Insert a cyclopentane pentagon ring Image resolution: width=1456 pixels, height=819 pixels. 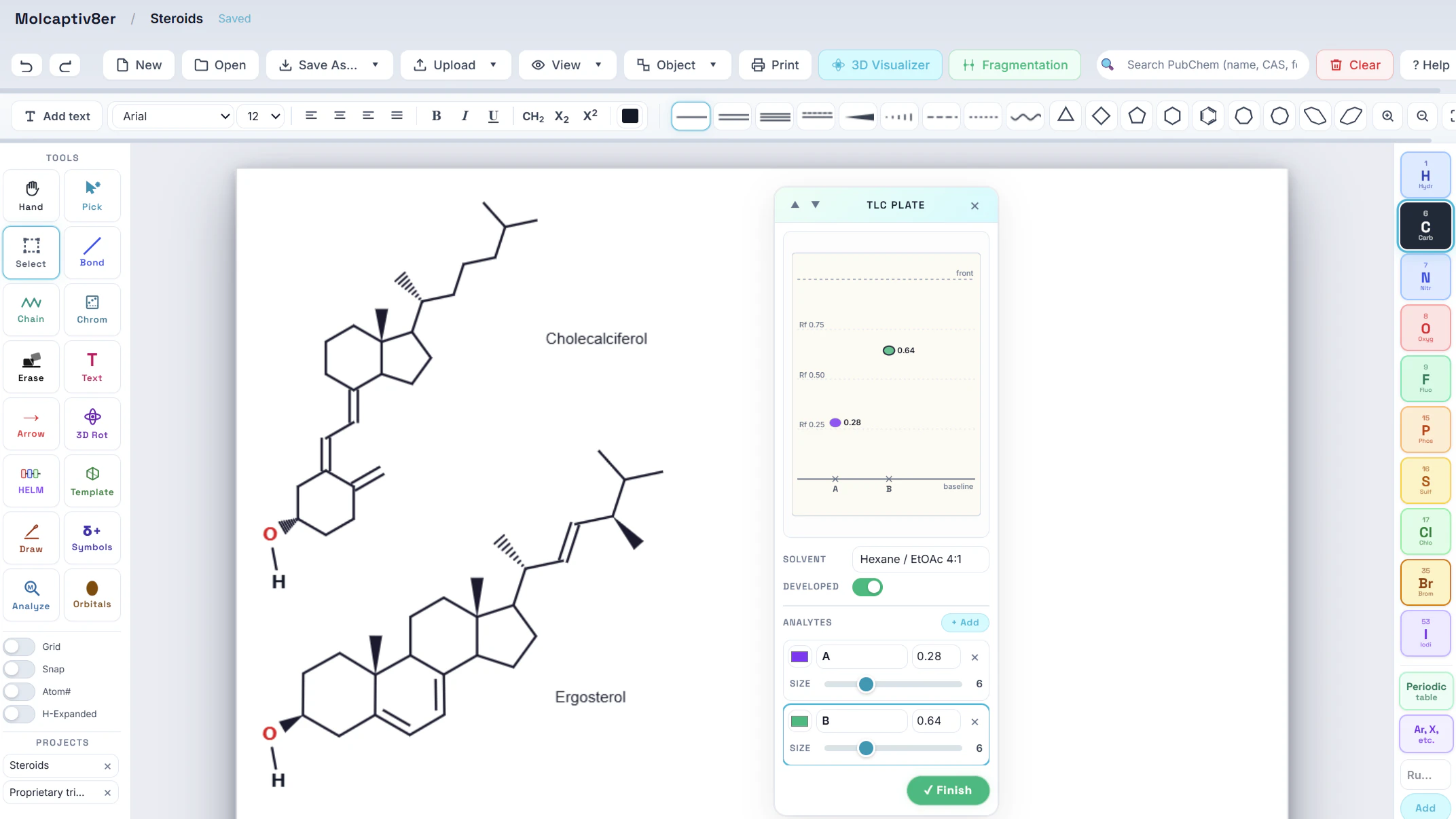click(1137, 116)
